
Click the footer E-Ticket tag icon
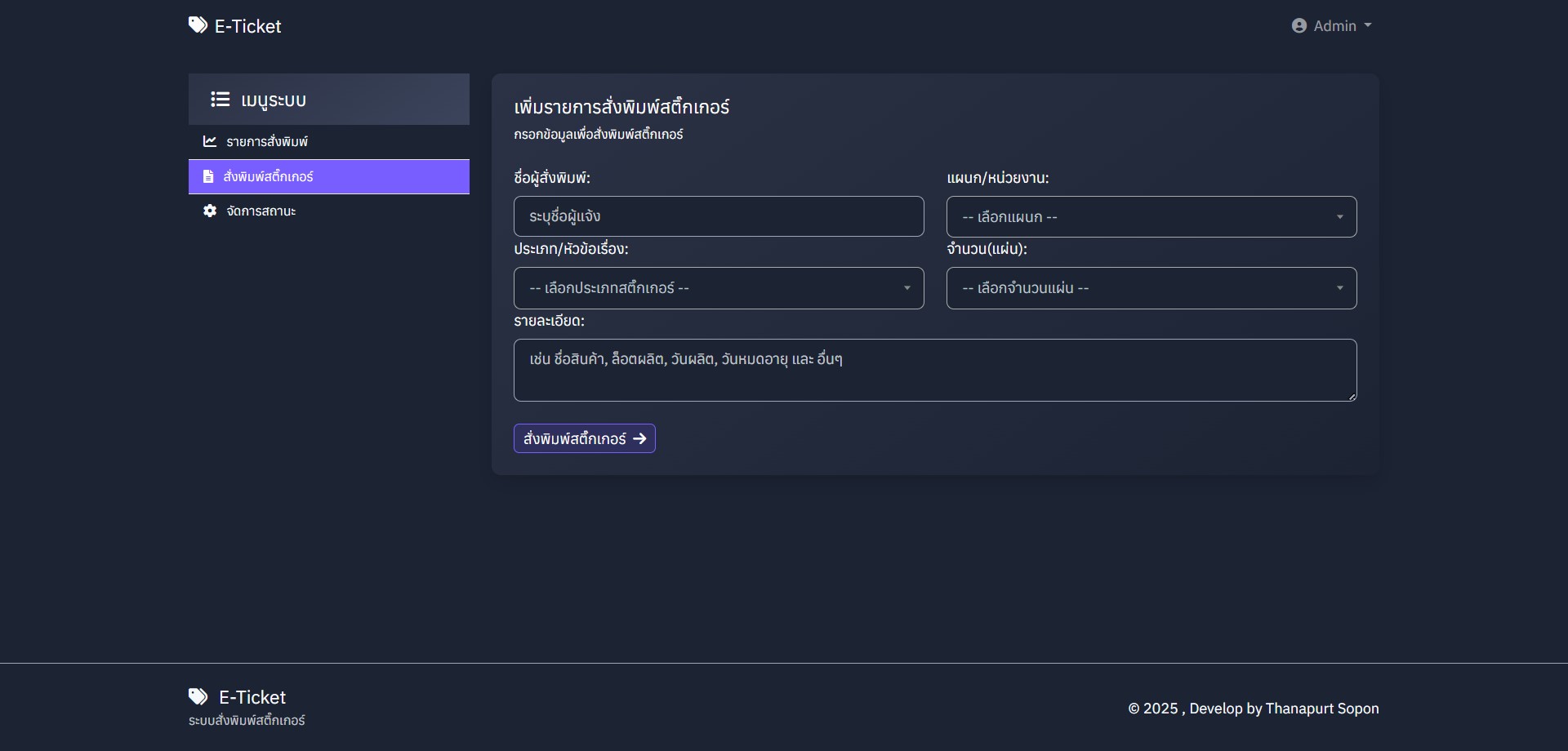pyautogui.click(x=198, y=696)
